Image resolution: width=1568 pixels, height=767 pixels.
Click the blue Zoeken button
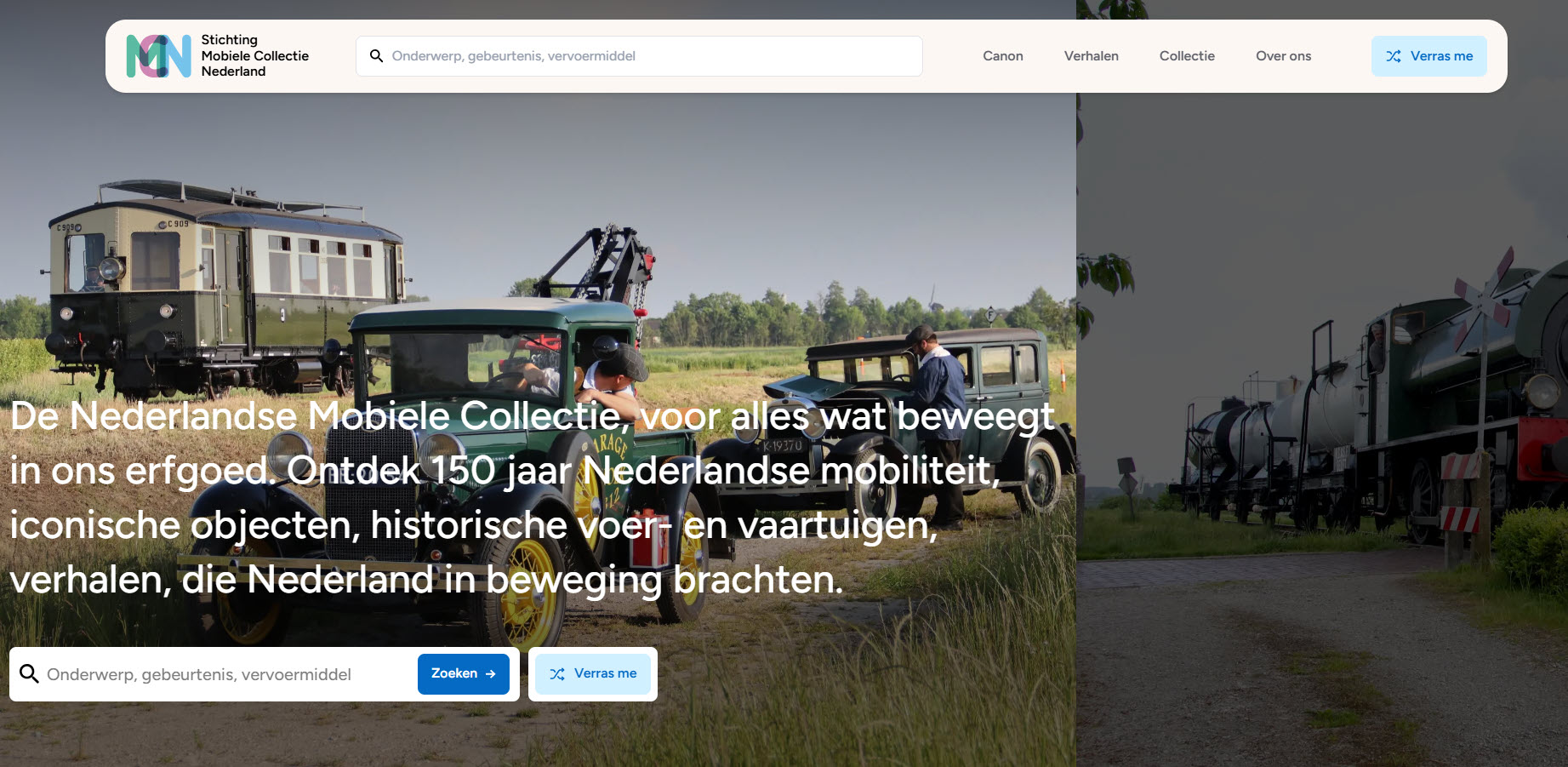(464, 674)
